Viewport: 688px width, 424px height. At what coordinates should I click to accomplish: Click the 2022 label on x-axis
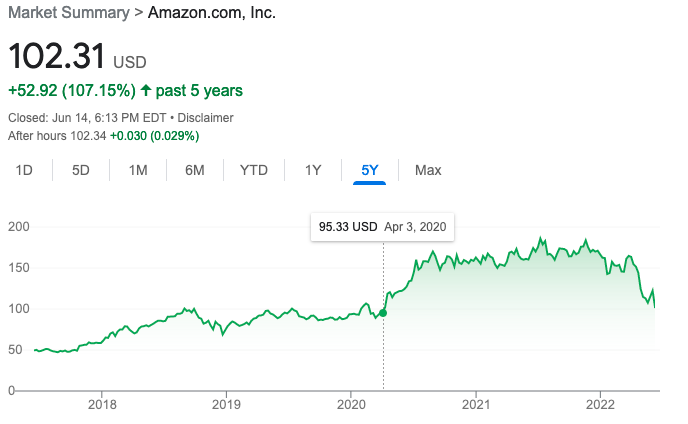[x=600, y=404]
